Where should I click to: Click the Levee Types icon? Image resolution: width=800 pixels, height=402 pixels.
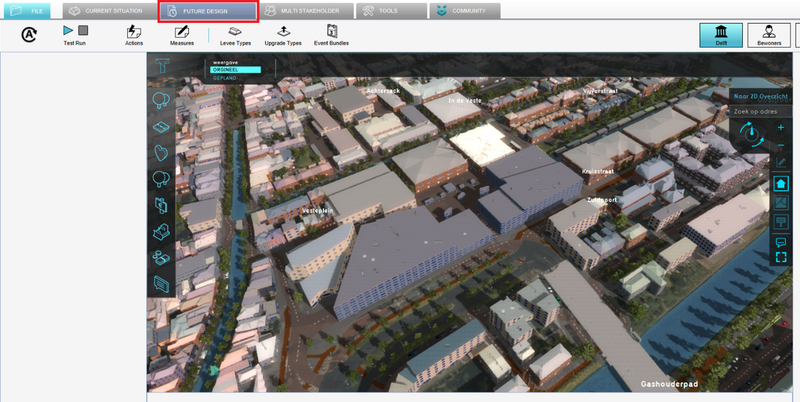tap(236, 36)
